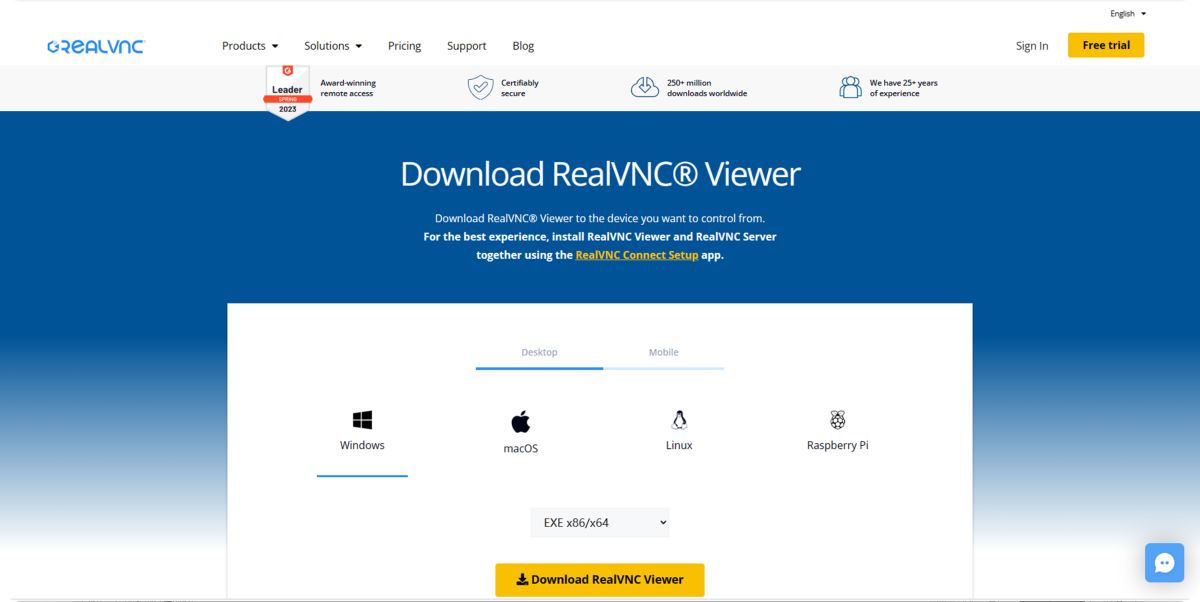Select the macOS Apple icon
The image size is (1200, 602).
pos(520,420)
